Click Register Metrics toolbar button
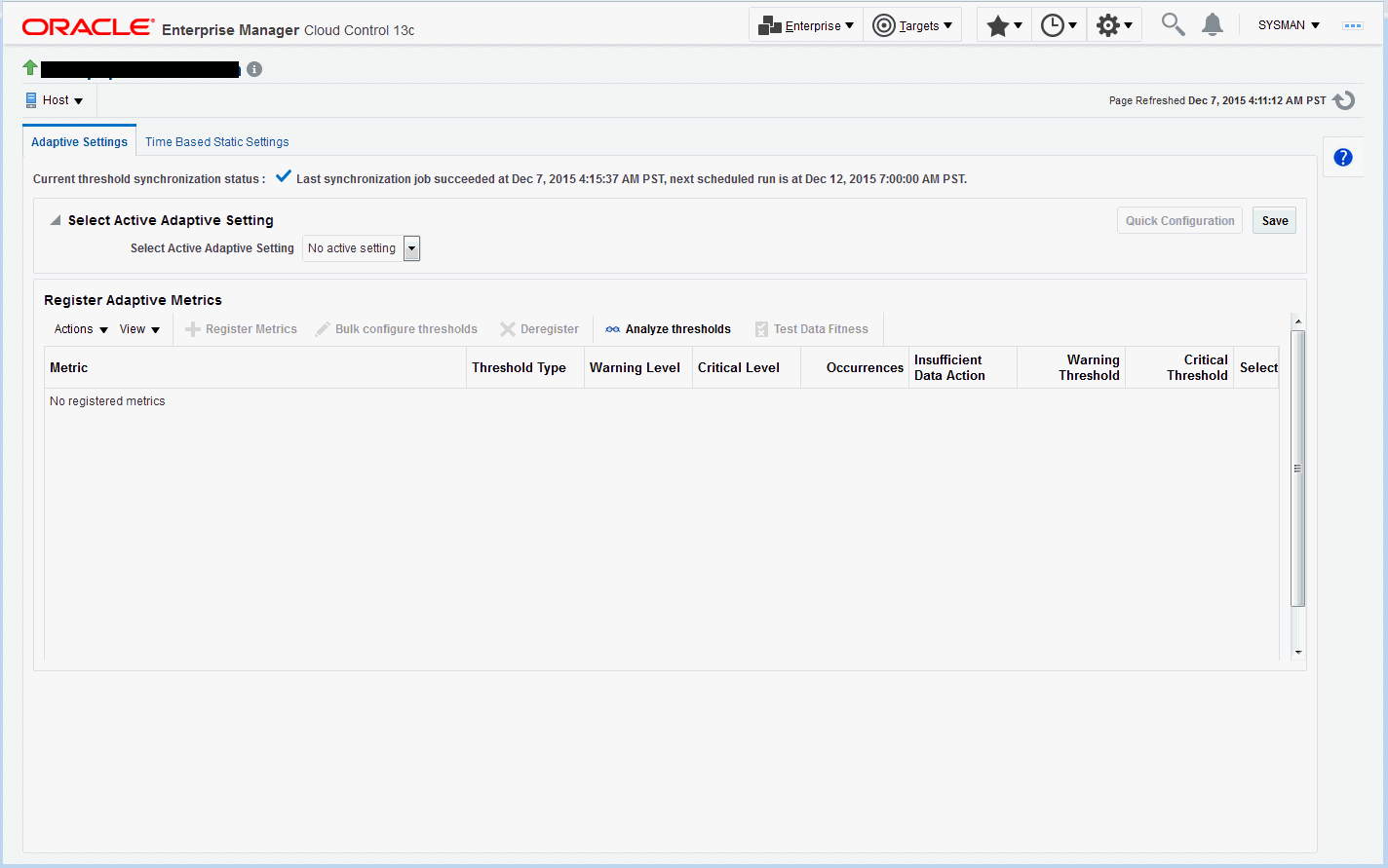1388x868 pixels. 241,329
